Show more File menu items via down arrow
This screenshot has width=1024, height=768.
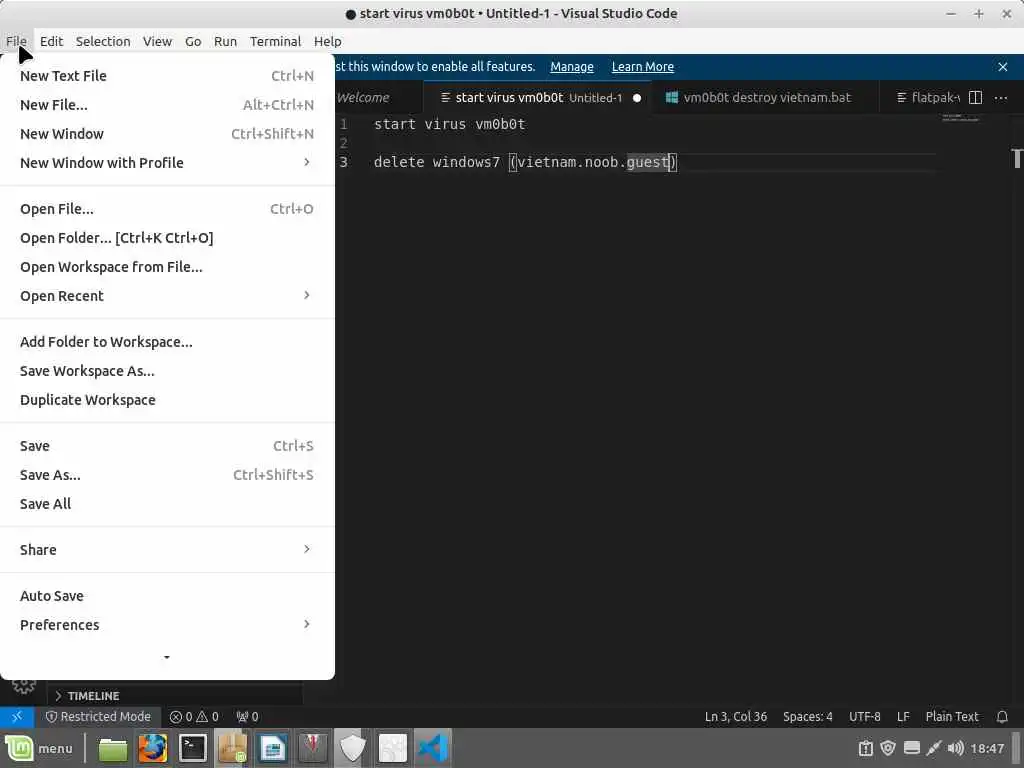(x=167, y=658)
